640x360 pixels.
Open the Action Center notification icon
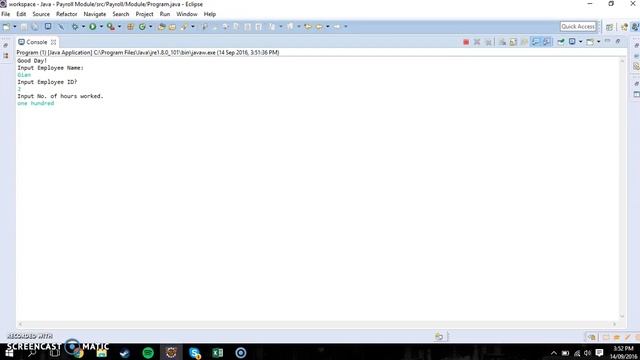click(599, 353)
